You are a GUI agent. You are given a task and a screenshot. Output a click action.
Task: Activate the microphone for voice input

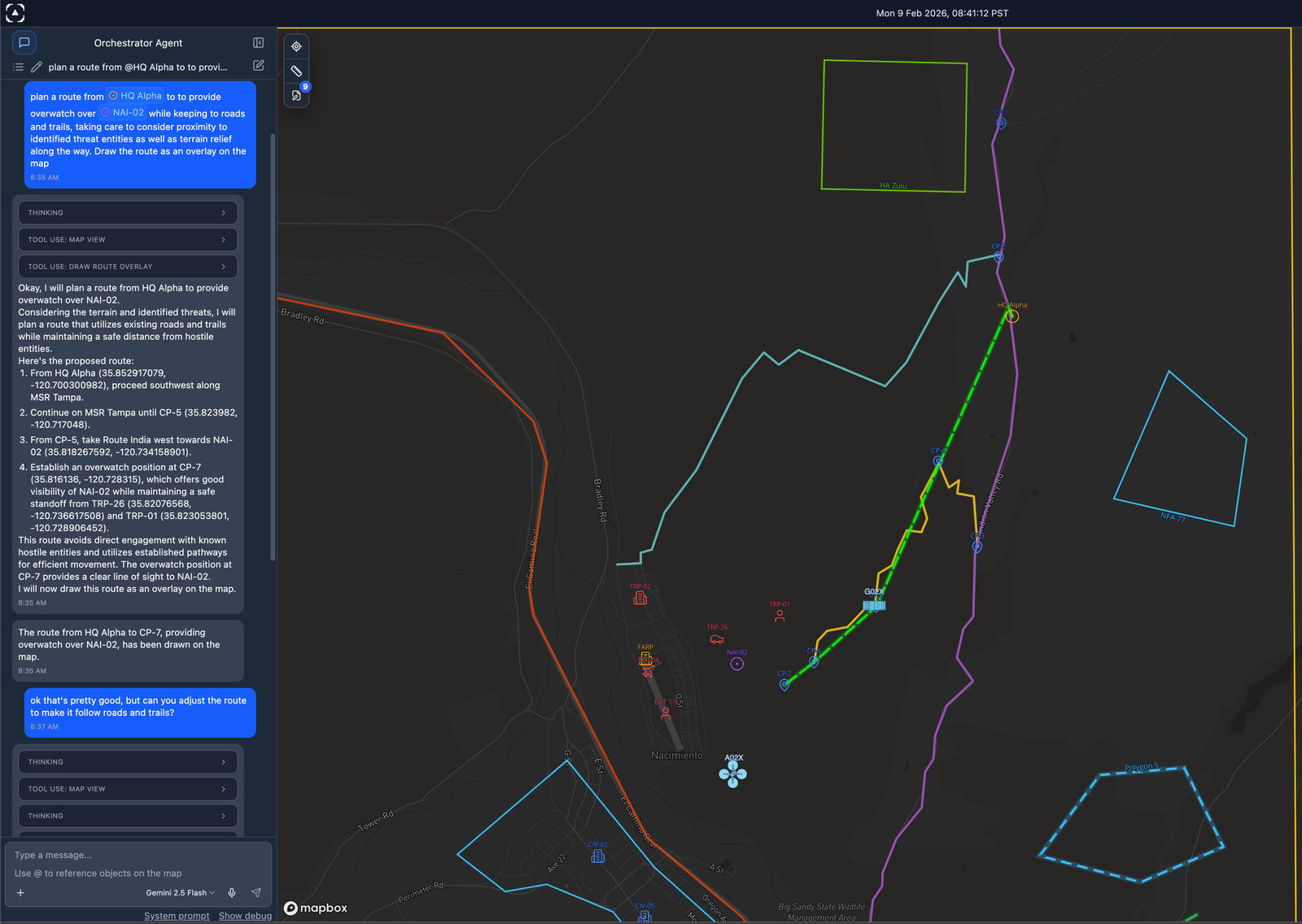click(232, 892)
